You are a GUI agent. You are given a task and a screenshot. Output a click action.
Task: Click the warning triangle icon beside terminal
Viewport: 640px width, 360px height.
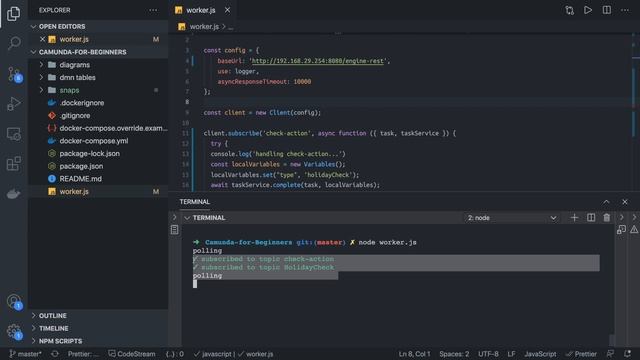tap(634, 230)
